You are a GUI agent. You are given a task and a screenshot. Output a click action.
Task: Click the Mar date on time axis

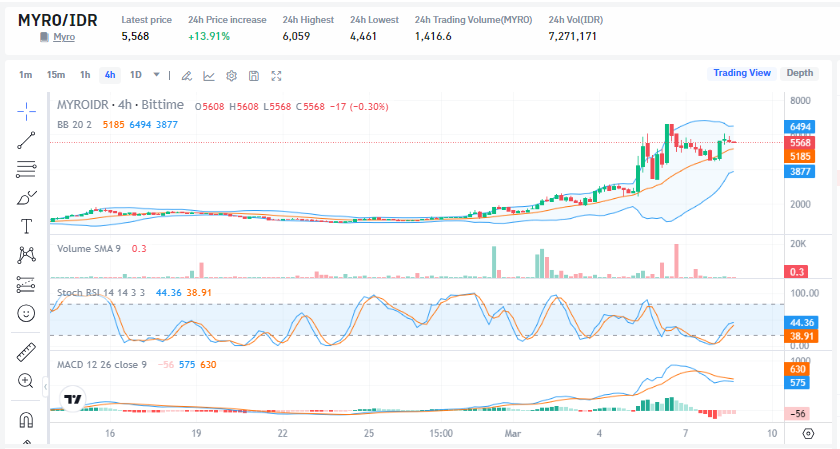[x=512, y=433]
